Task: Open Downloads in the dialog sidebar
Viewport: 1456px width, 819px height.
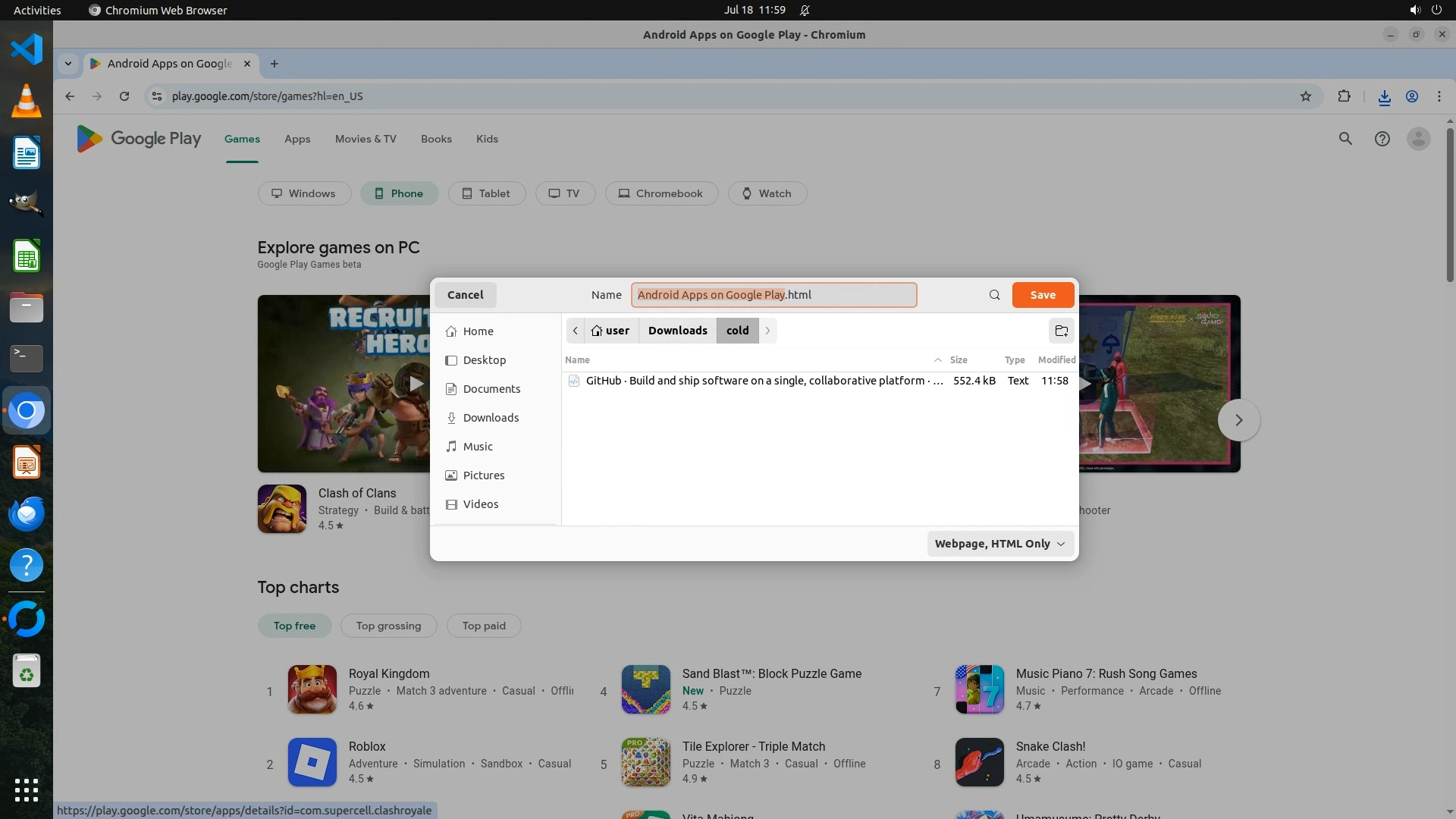Action: tap(491, 418)
